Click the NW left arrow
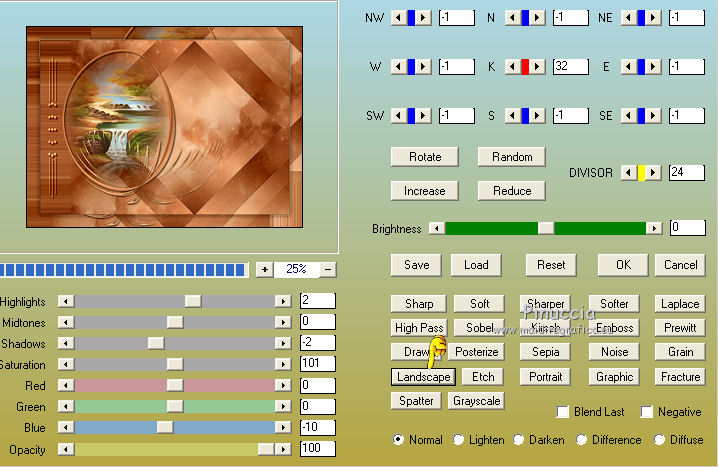718x467 pixels. tap(398, 18)
